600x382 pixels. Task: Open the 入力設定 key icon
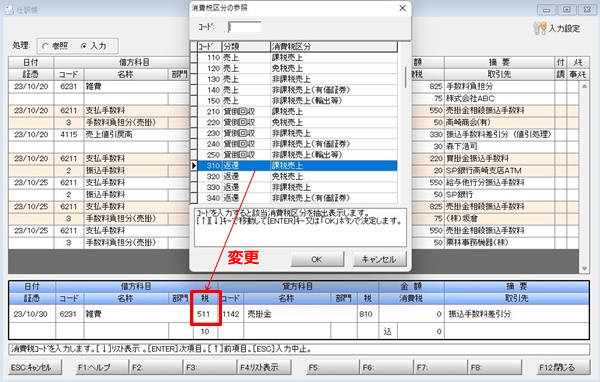(x=539, y=28)
